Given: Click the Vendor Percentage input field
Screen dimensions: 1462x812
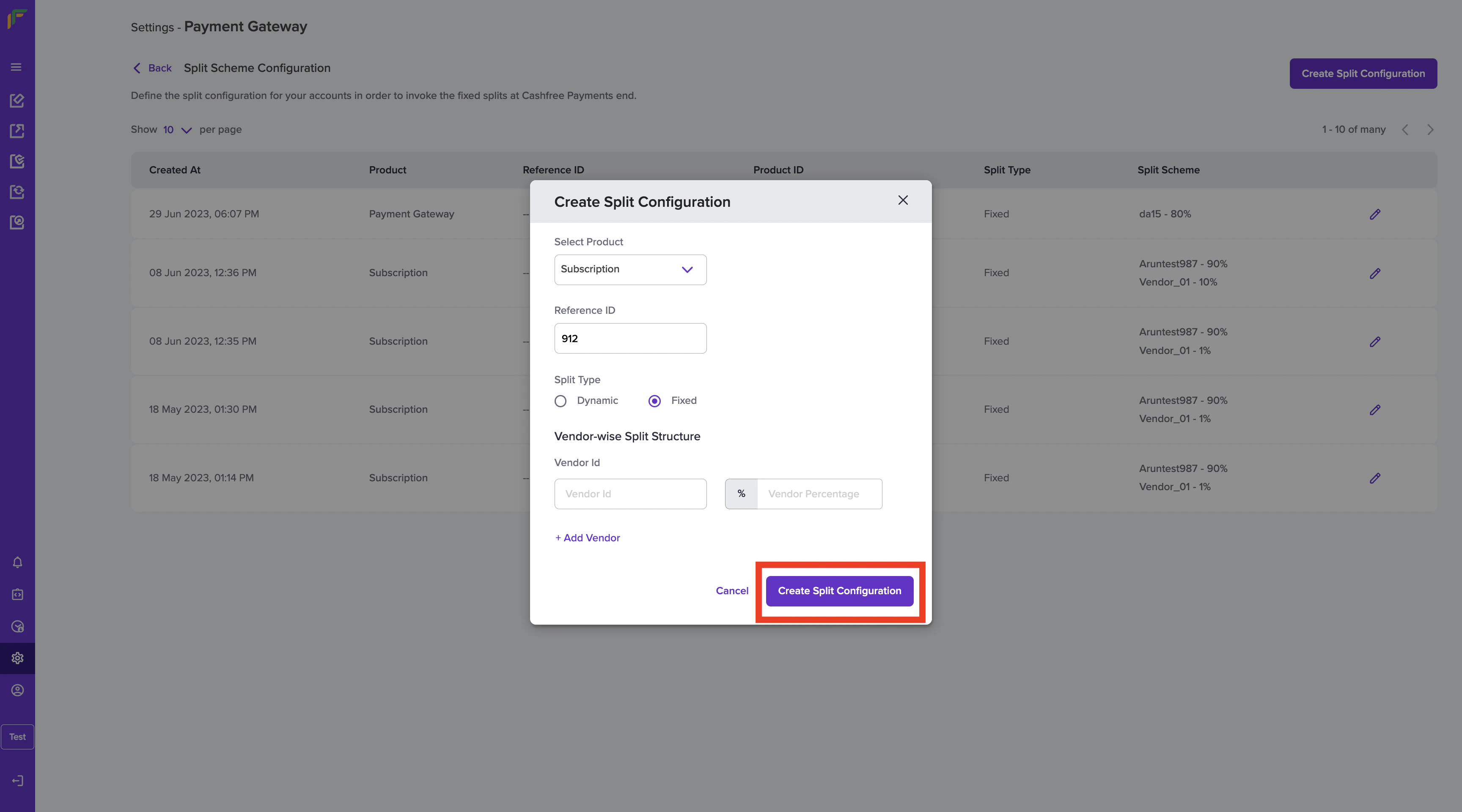Looking at the screenshot, I should (x=819, y=494).
